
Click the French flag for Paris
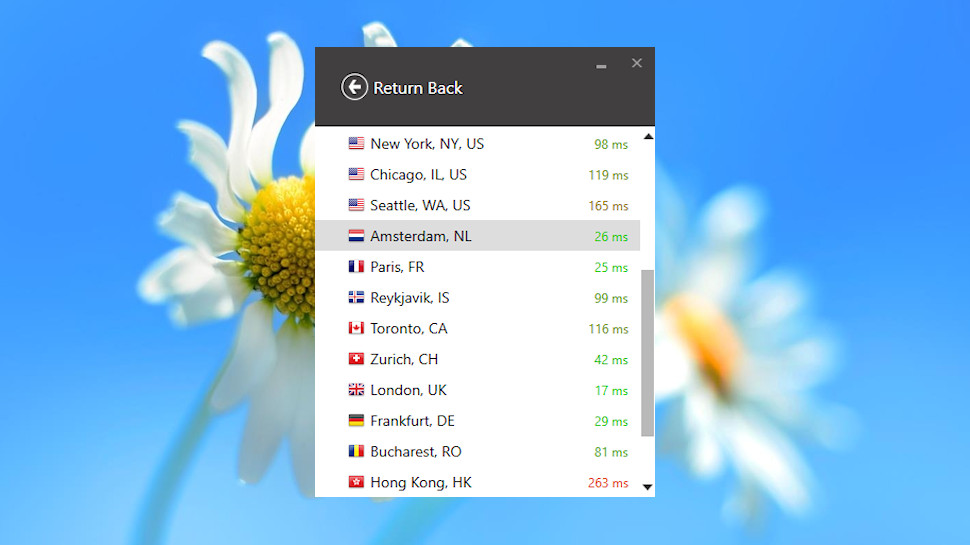pyautogui.click(x=356, y=267)
